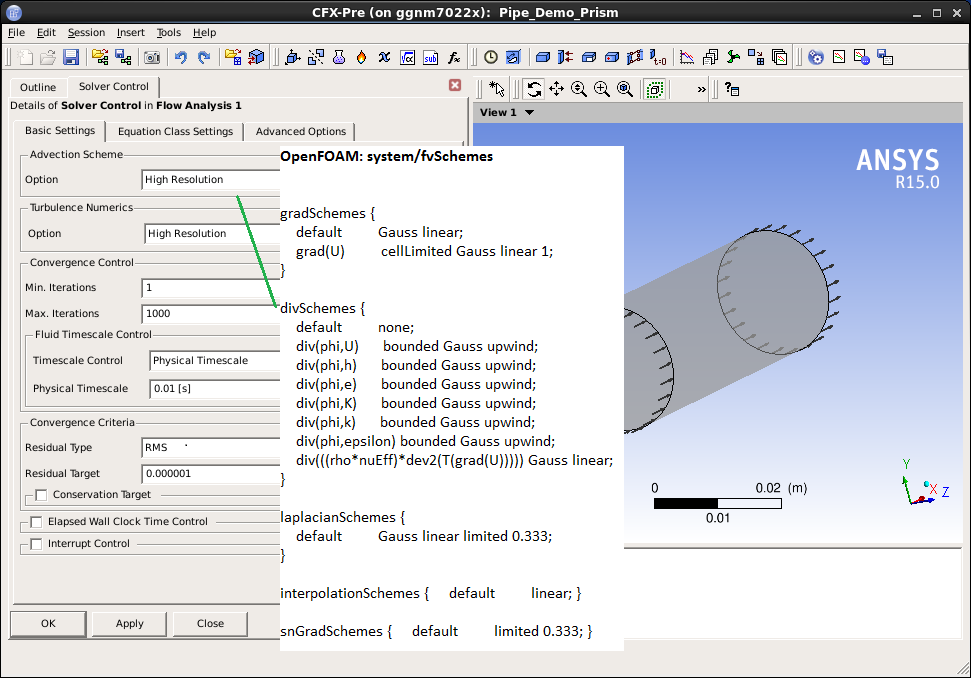Open the Timescale Control dropdown
Image resolution: width=971 pixels, height=678 pixels.
tap(215, 360)
